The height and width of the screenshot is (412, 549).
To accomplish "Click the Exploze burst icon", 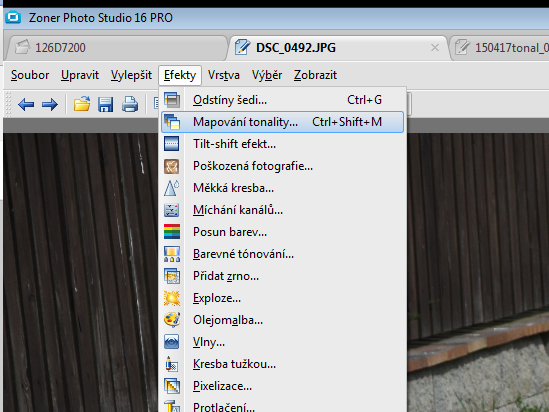I will [172, 298].
